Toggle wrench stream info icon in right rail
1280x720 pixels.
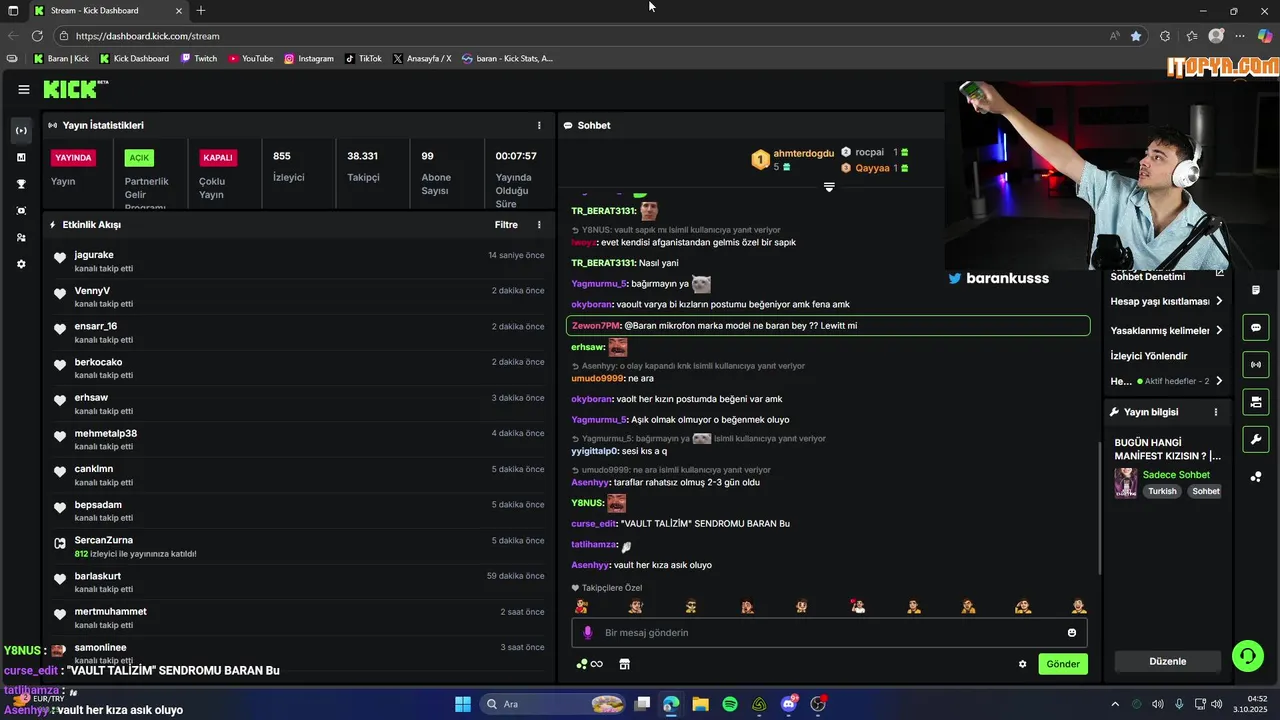pyautogui.click(x=1256, y=439)
